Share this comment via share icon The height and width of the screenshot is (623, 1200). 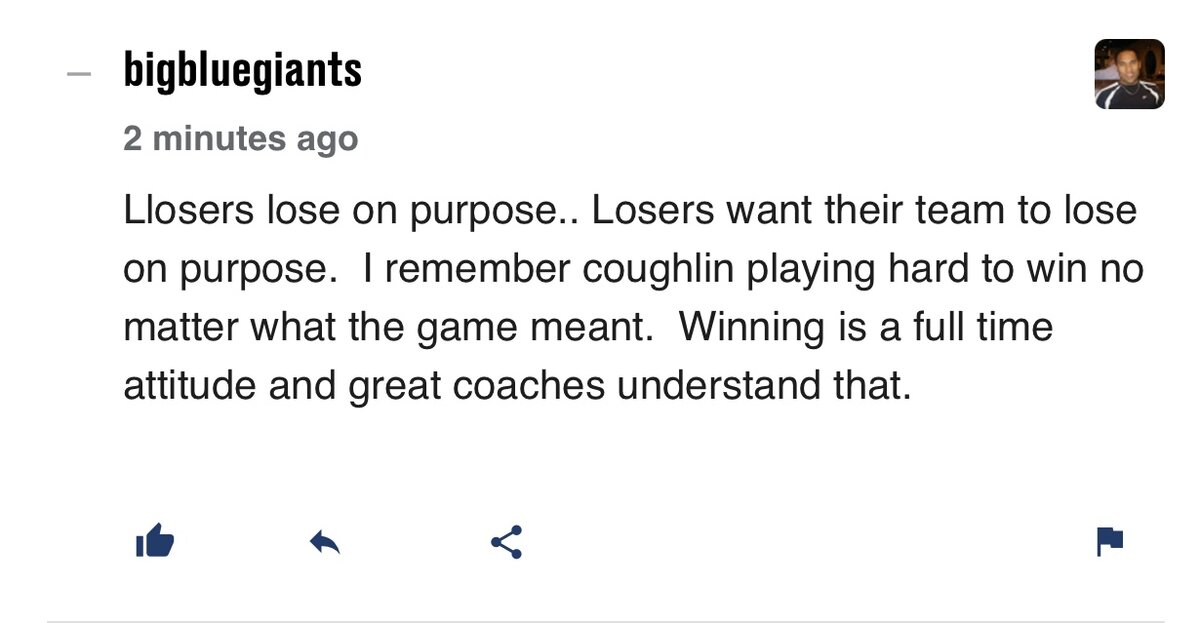506,542
